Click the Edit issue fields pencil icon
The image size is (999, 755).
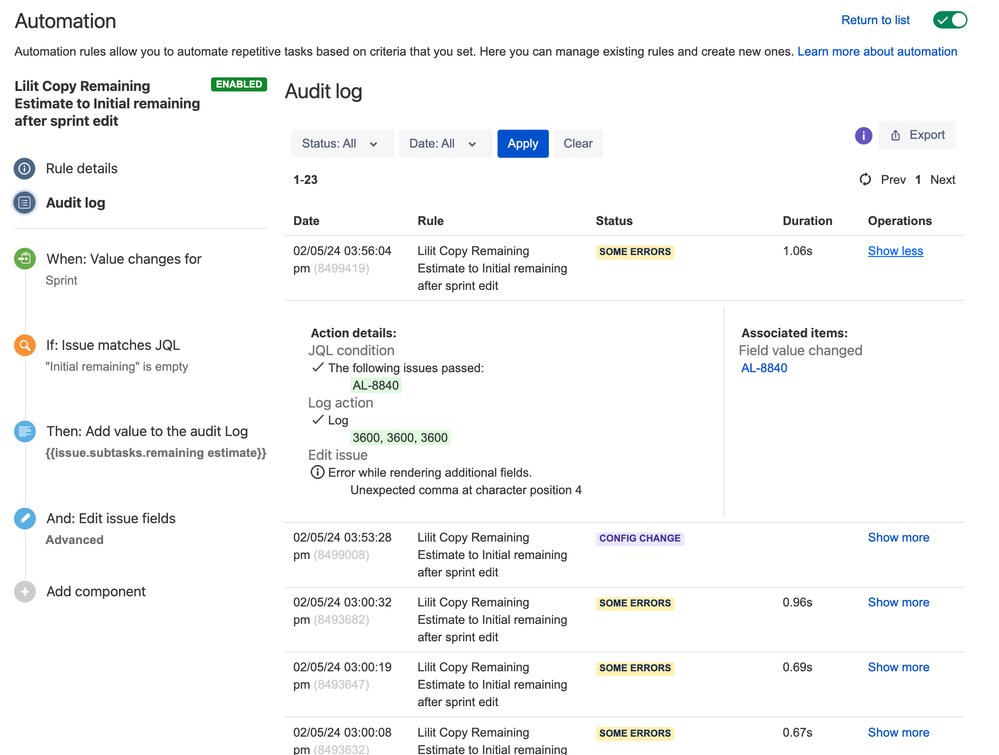pyautogui.click(x=25, y=518)
